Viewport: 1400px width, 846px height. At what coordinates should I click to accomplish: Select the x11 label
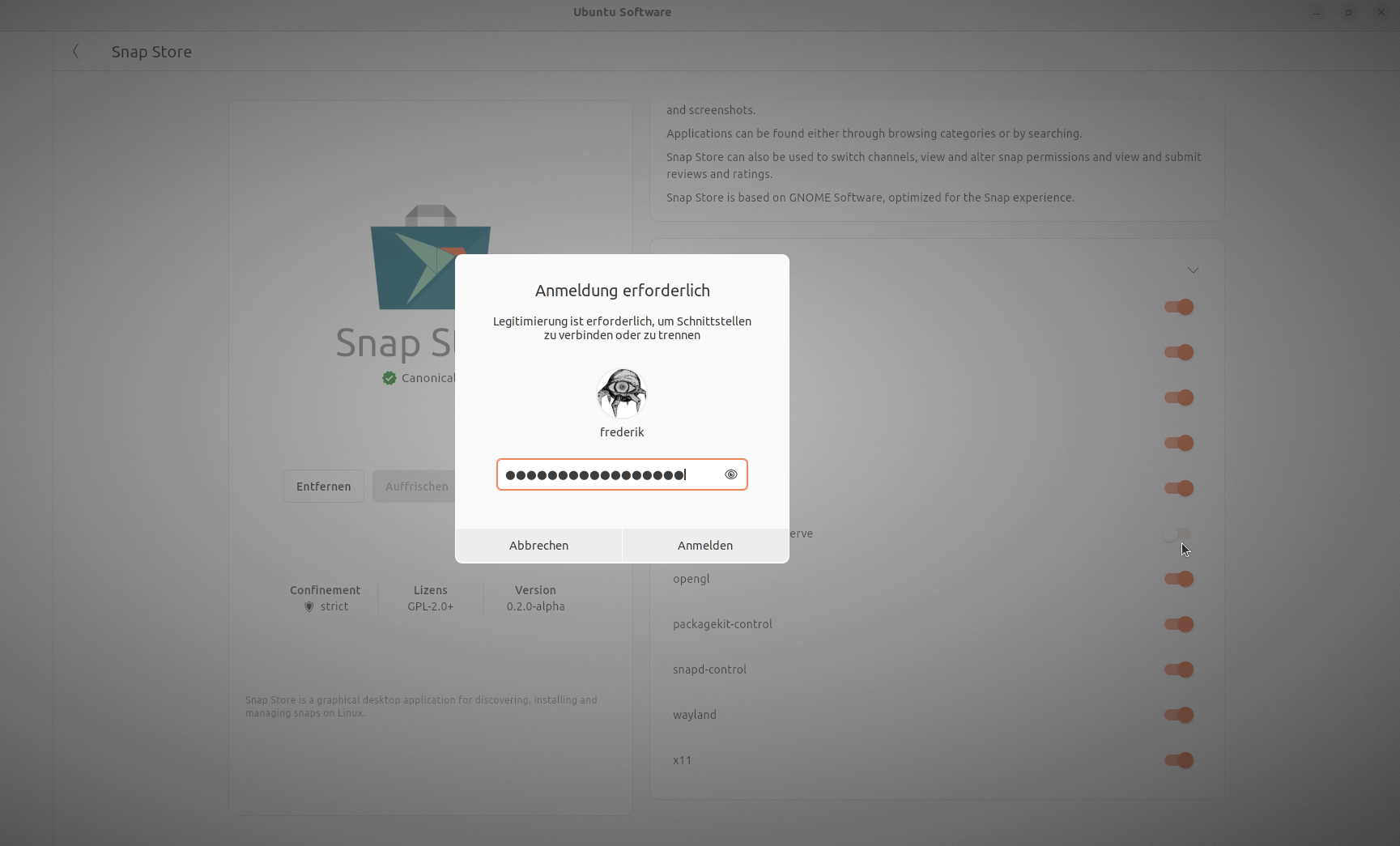coord(682,760)
